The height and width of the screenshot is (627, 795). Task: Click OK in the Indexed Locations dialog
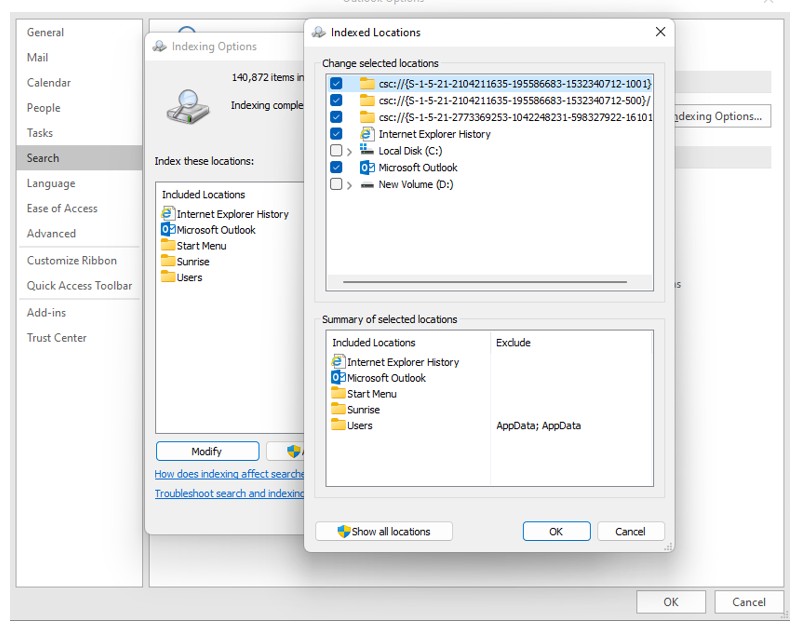tap(556, 532)
